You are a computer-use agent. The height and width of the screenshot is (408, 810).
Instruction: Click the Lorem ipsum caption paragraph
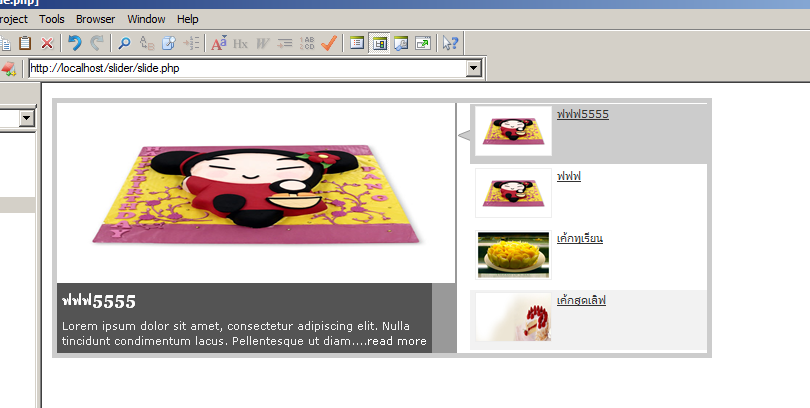(244, 333)
